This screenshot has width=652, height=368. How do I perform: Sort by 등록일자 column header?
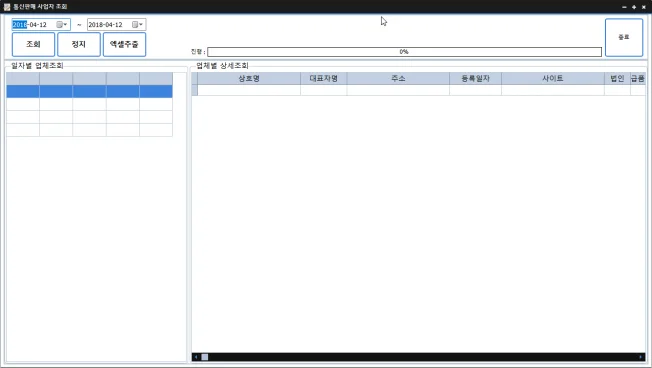475,78
